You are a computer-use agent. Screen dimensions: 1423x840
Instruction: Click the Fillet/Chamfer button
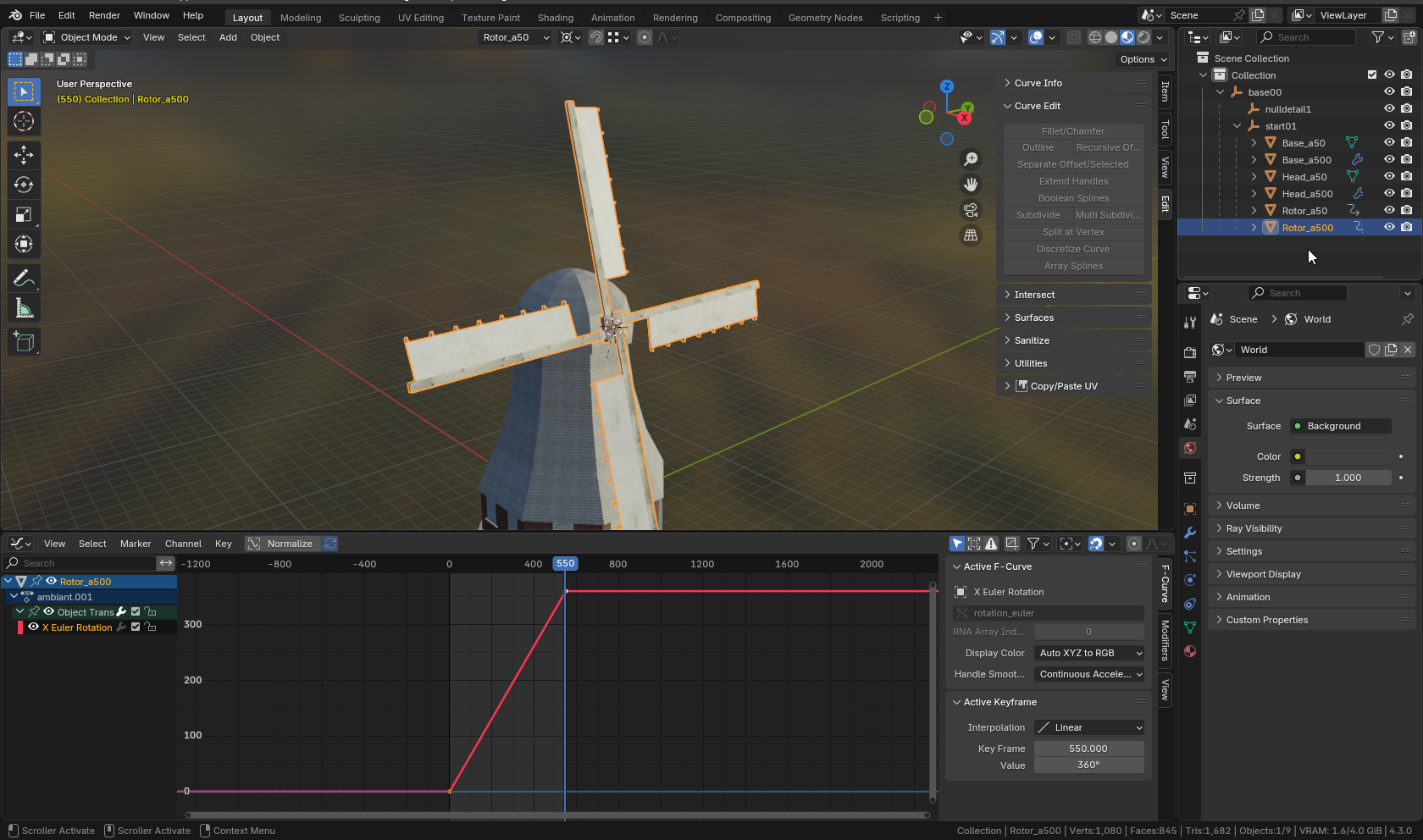click(x=1073, y=131)
